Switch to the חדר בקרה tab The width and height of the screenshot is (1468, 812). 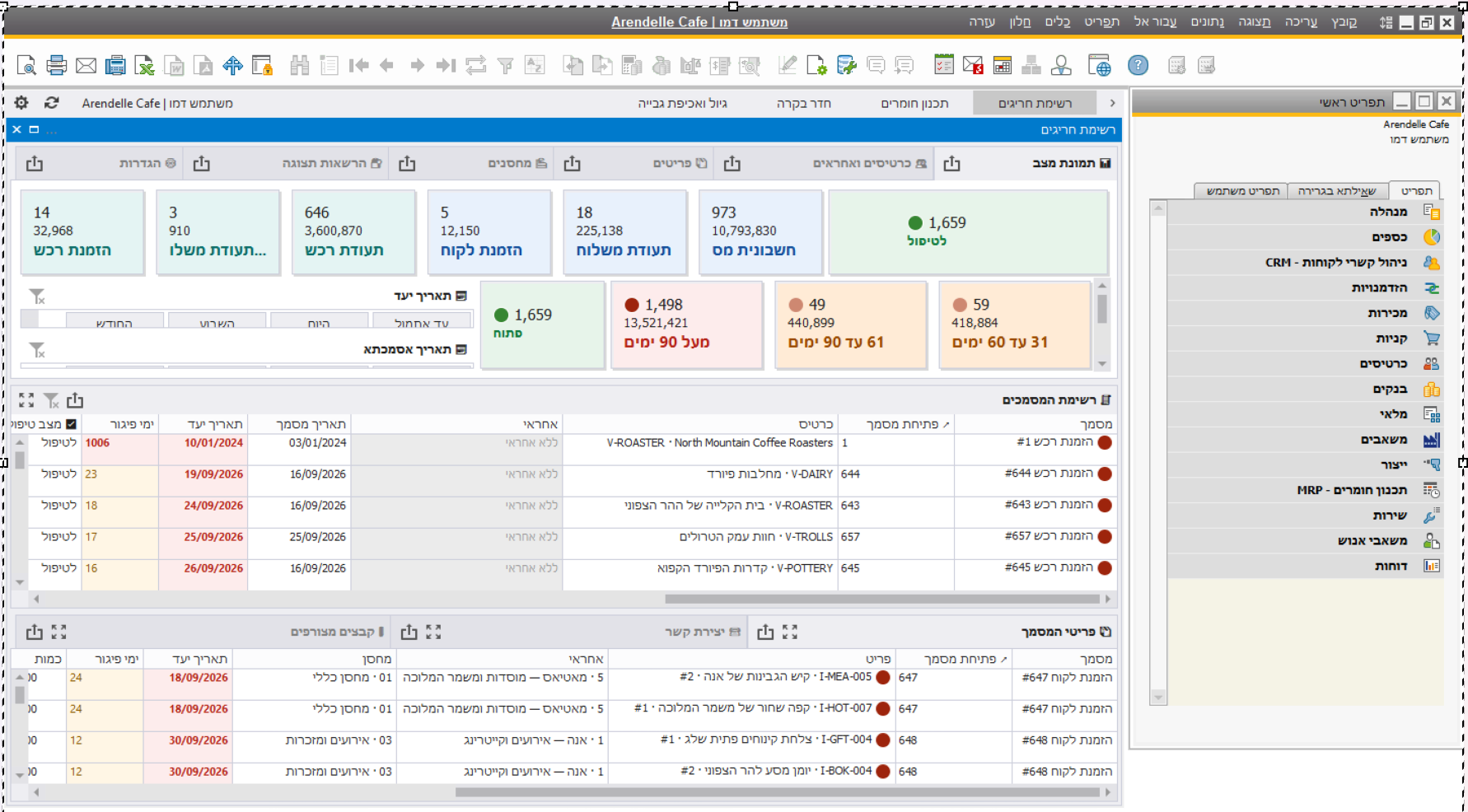tap(803, 103)
